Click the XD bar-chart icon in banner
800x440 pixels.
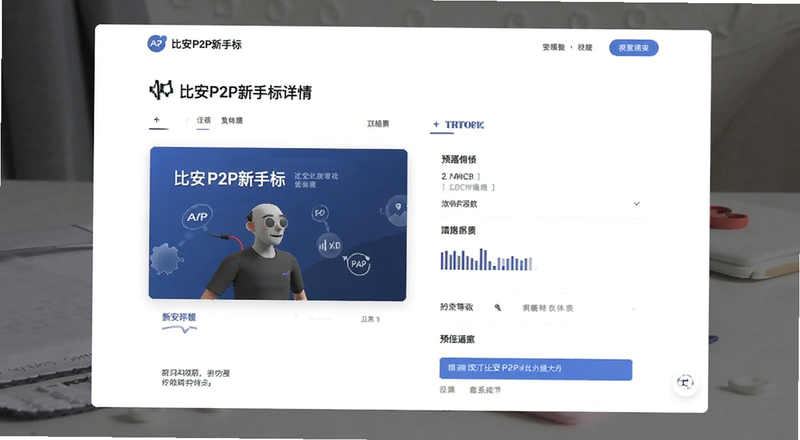click(x=330, y=246)
